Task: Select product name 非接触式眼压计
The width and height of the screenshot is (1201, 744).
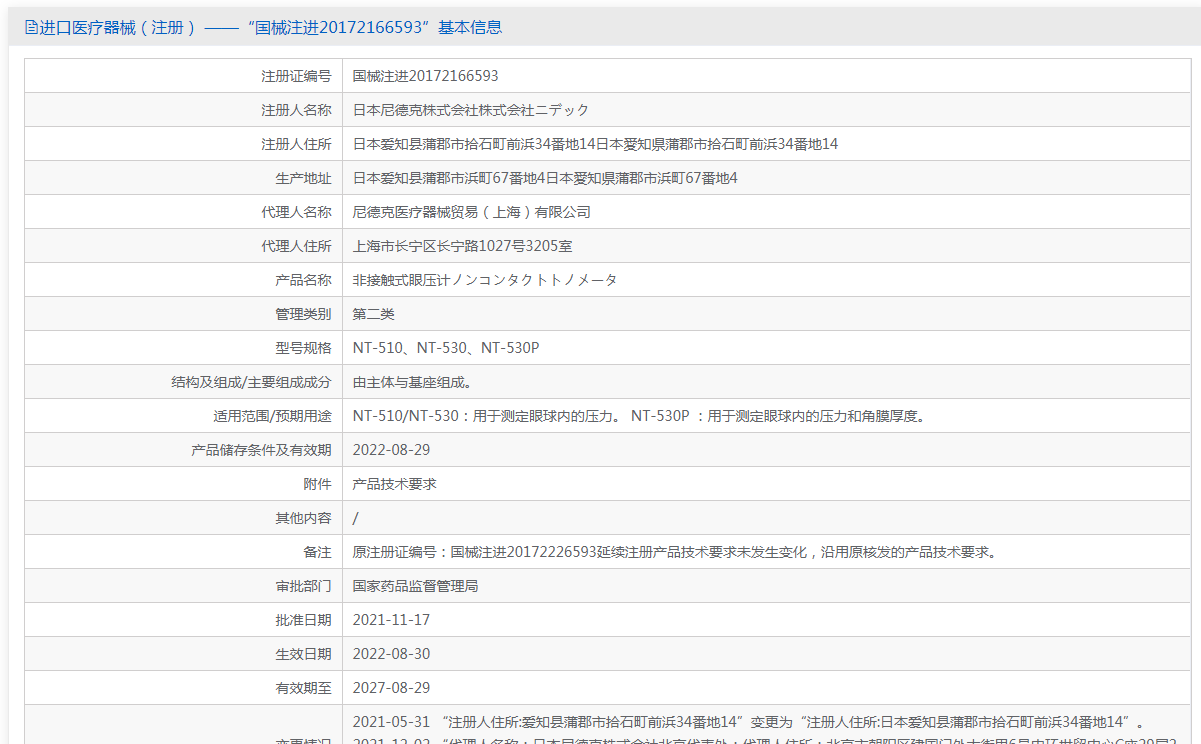Action: (x=401, y=280)
